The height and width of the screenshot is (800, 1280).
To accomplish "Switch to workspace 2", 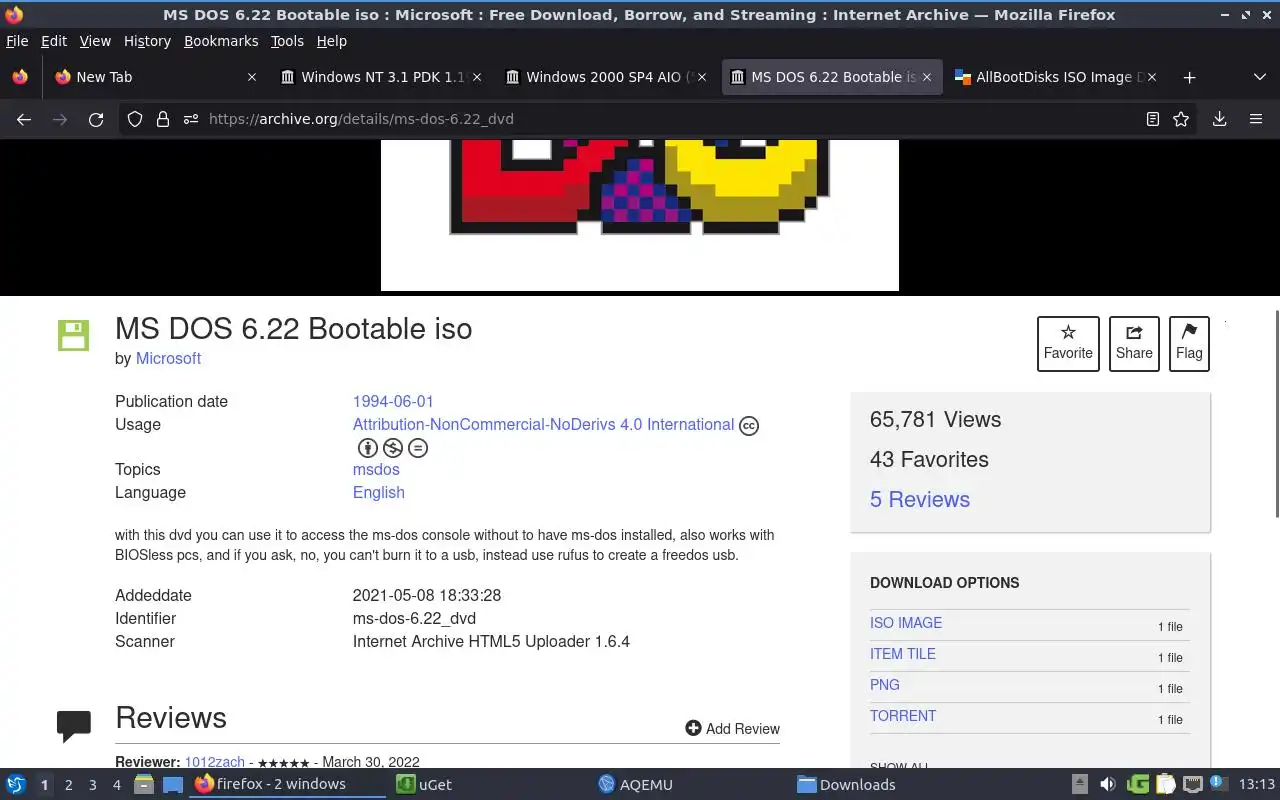I will pos(68,785).
